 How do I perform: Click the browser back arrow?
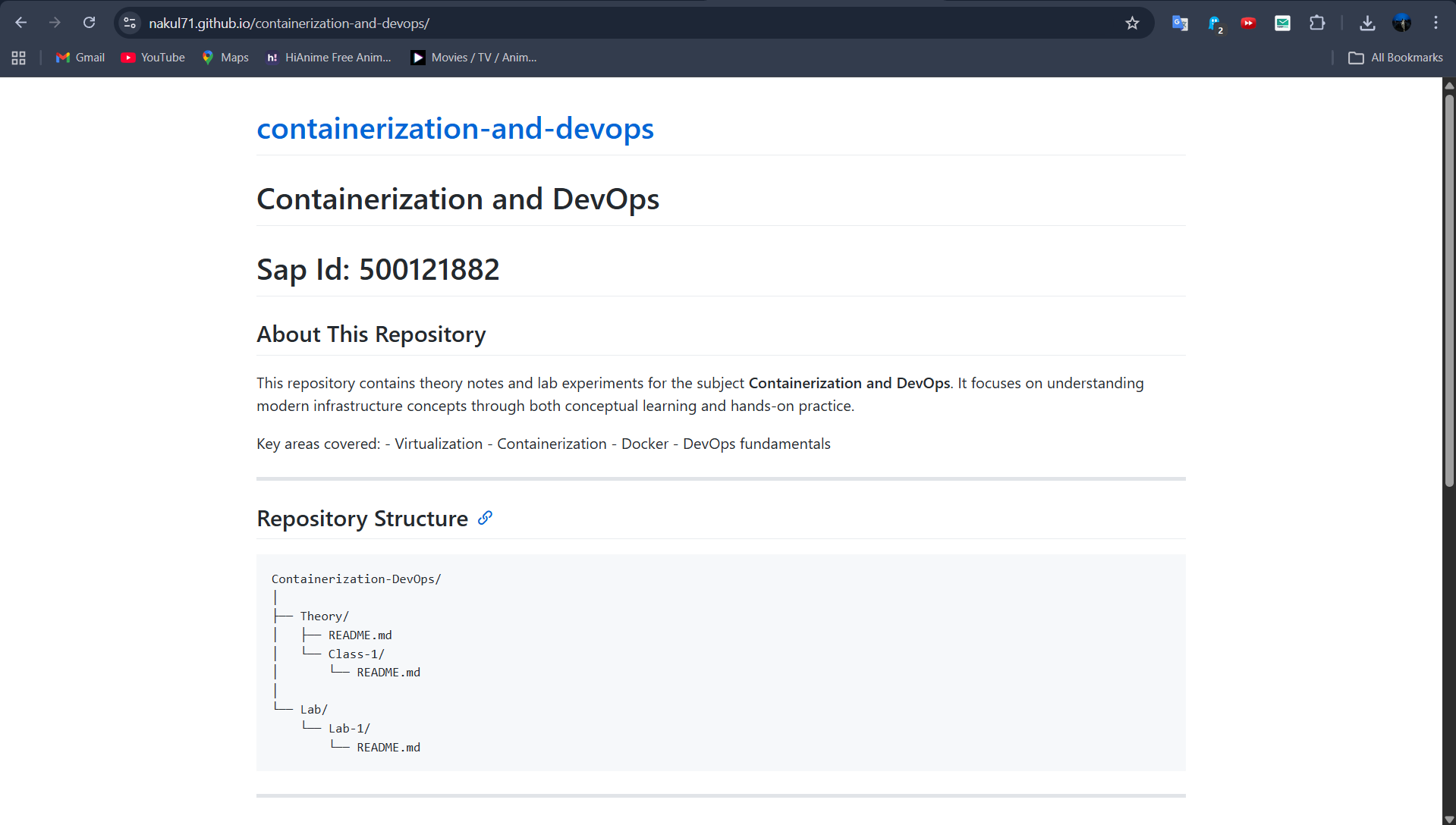point(20,23)
